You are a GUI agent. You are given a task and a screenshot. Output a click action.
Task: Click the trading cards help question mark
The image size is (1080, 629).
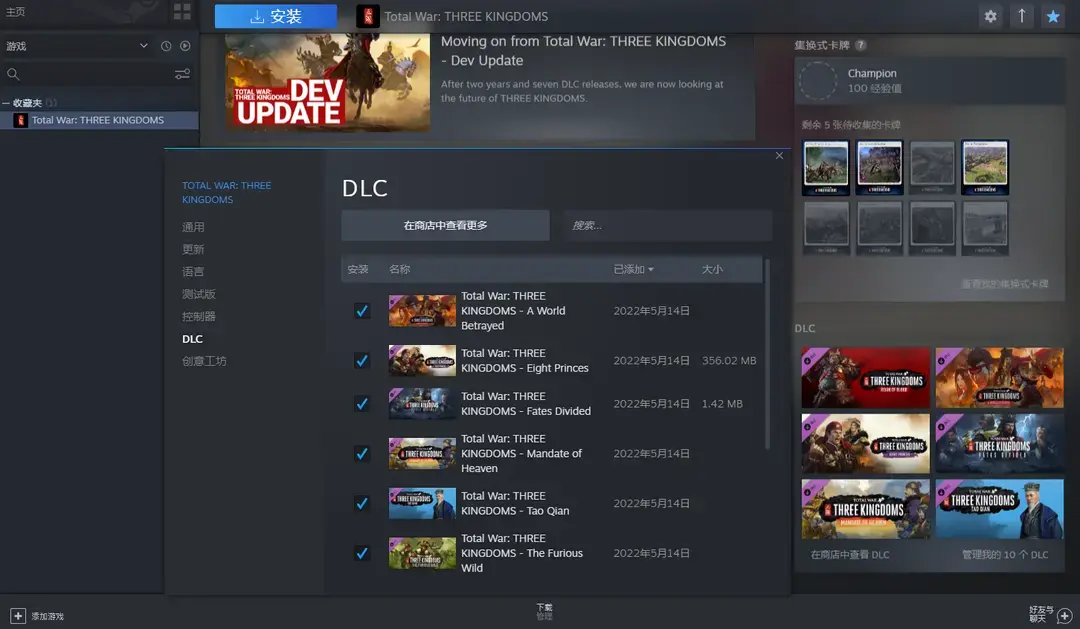tap(861, 45)
